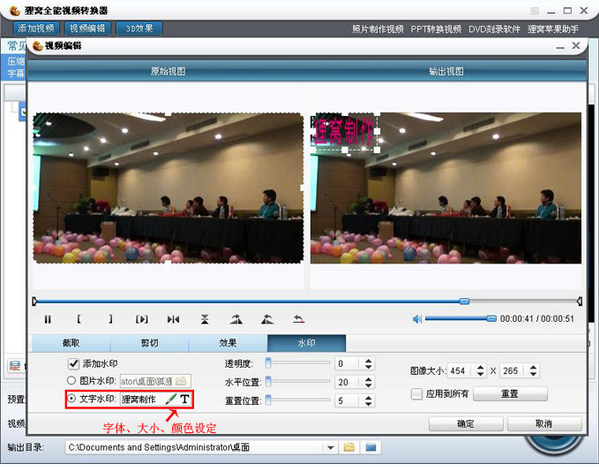
Task: Click the 水平位置 slider handle
Action: (268, 381)
